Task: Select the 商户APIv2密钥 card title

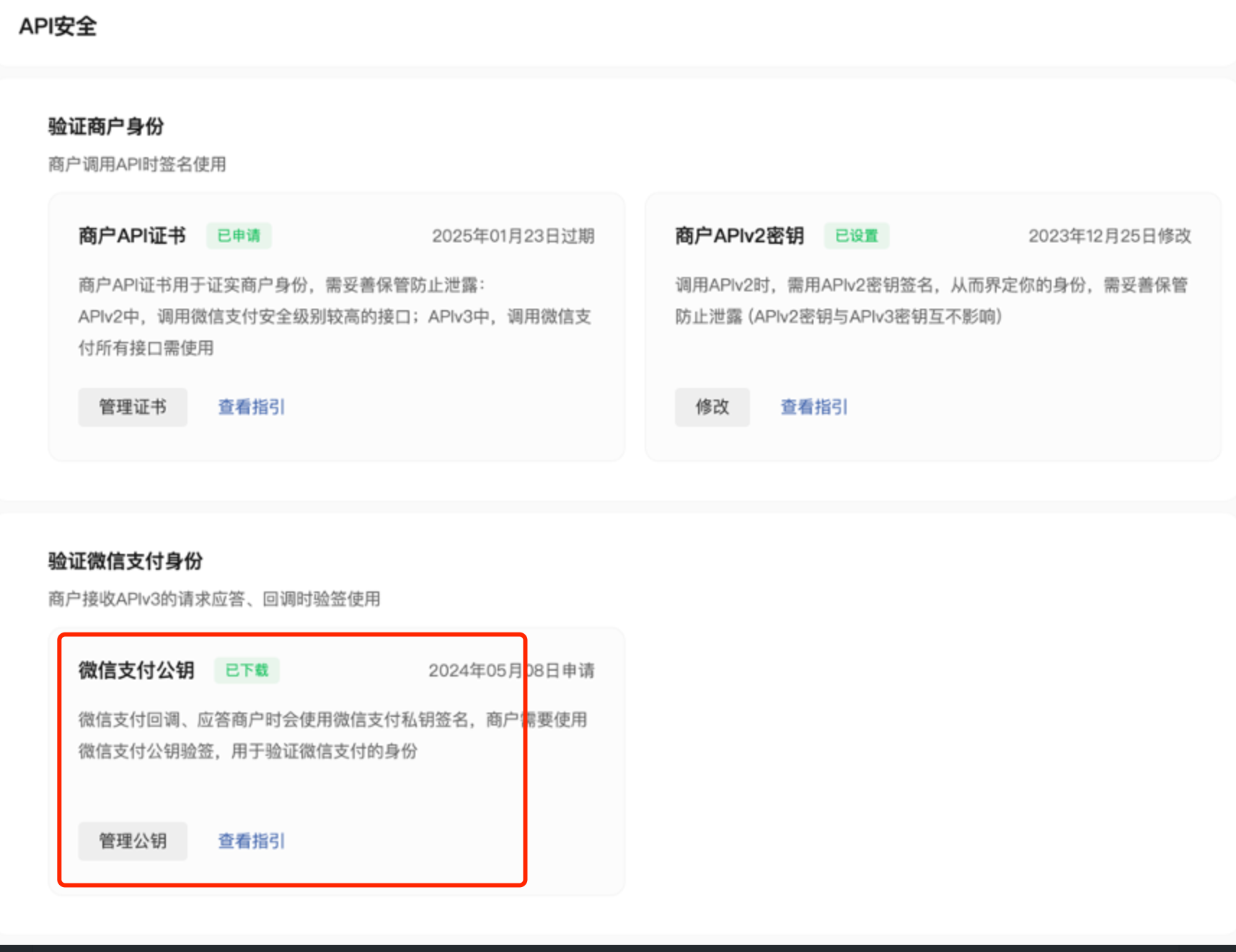Action: tap(739, 236)
